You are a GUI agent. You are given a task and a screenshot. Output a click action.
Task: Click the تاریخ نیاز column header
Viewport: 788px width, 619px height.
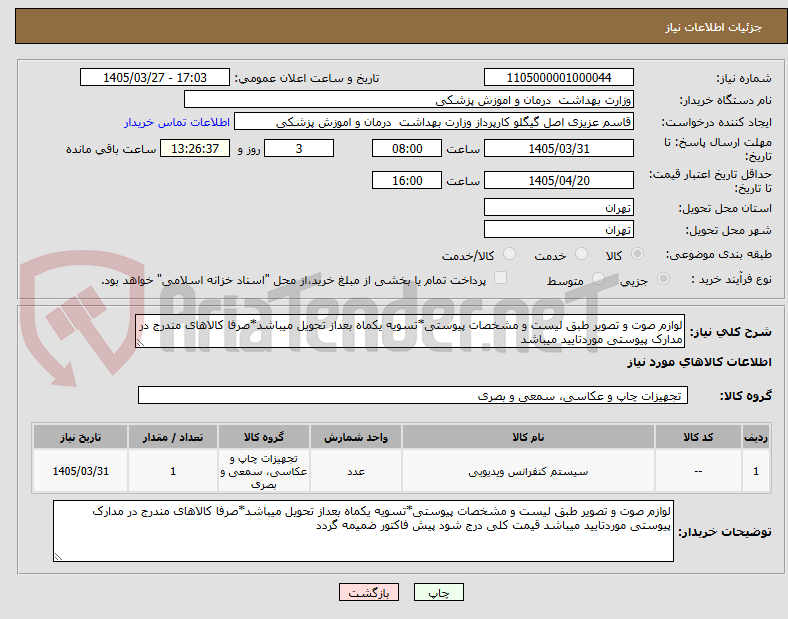(x=80, y=437)
